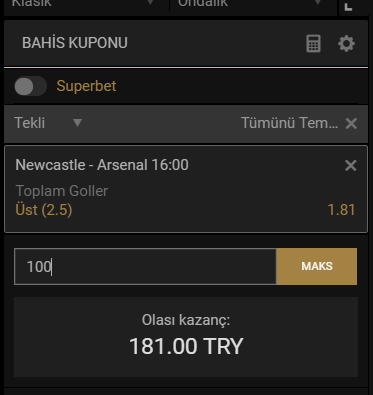This screenshot has height=395, width=373.
Task: Click the corner icon beside Ondalık dropdown
Action: coord(348,7)
